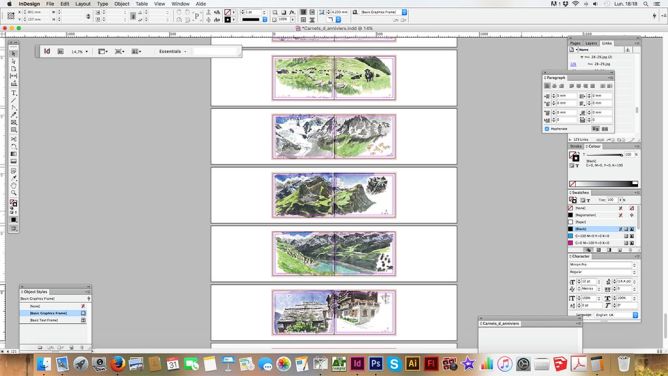This screenshot has height=376, width=668.
Task: Select the Note tool
Action: (x=14, y=171)
